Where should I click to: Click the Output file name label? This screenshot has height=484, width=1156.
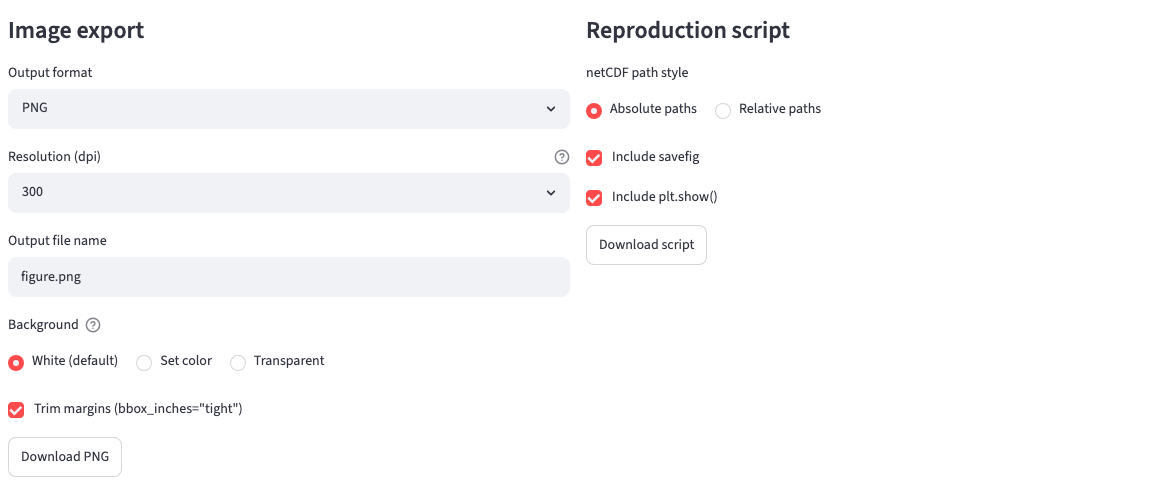[57, 241]
